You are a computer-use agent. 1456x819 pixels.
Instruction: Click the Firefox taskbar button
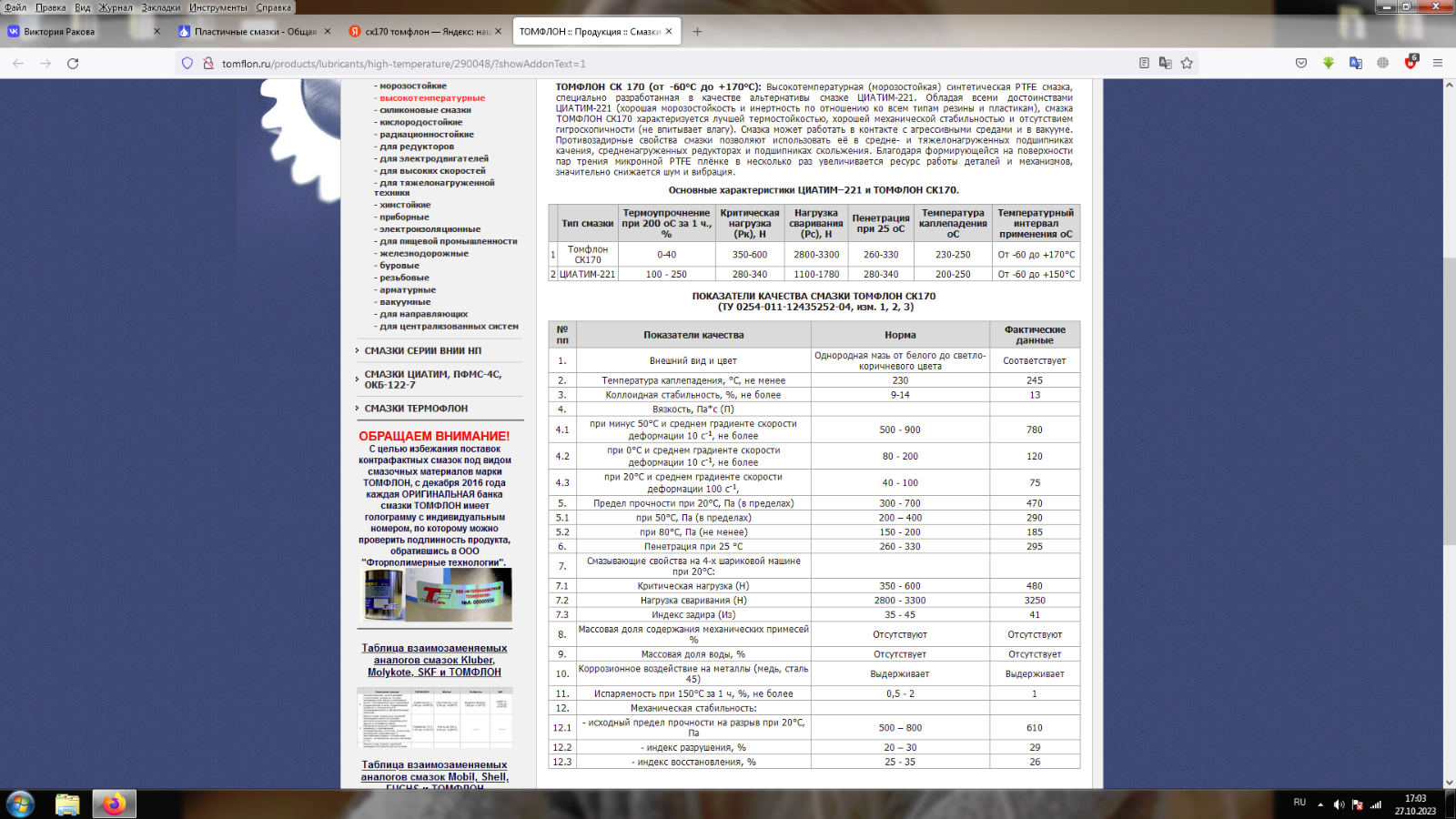114,804
